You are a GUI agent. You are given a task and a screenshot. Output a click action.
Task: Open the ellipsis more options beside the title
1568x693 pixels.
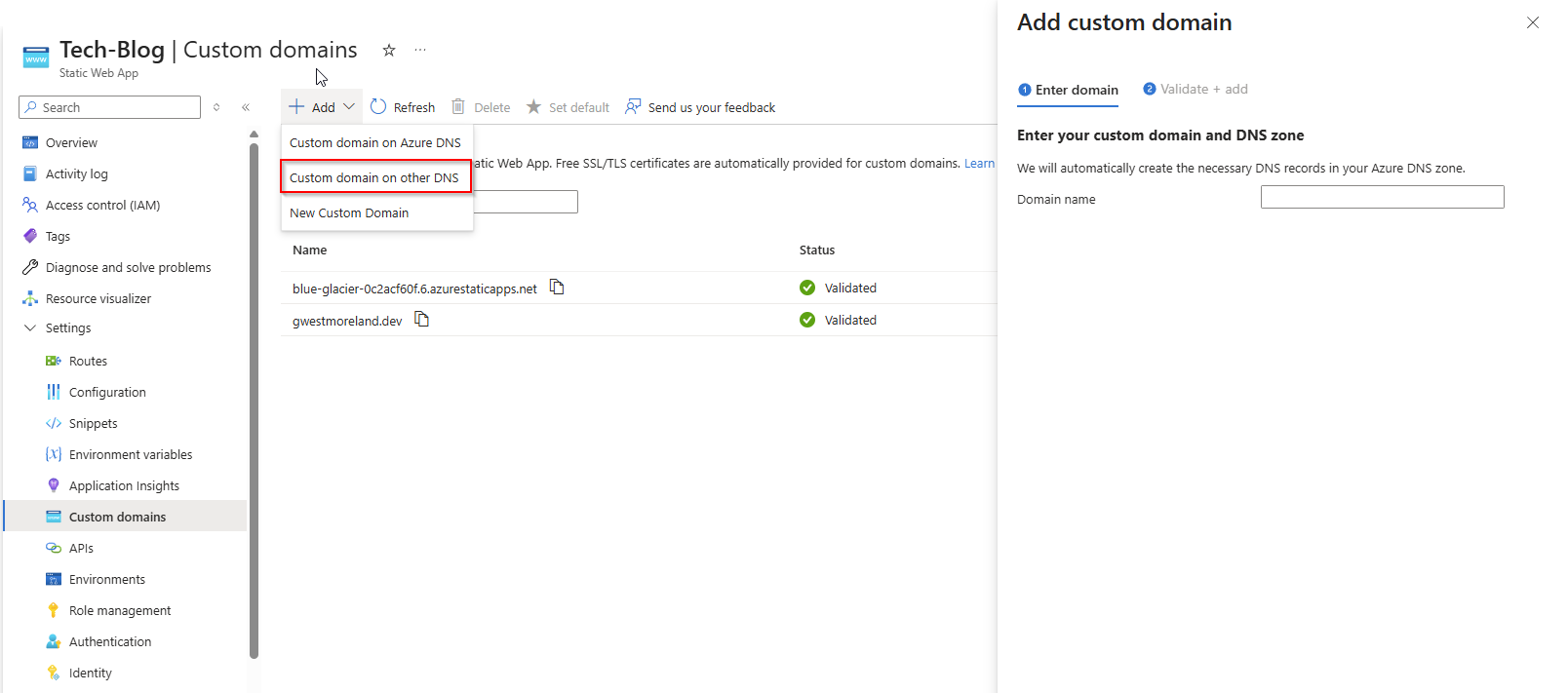(420, 50)
